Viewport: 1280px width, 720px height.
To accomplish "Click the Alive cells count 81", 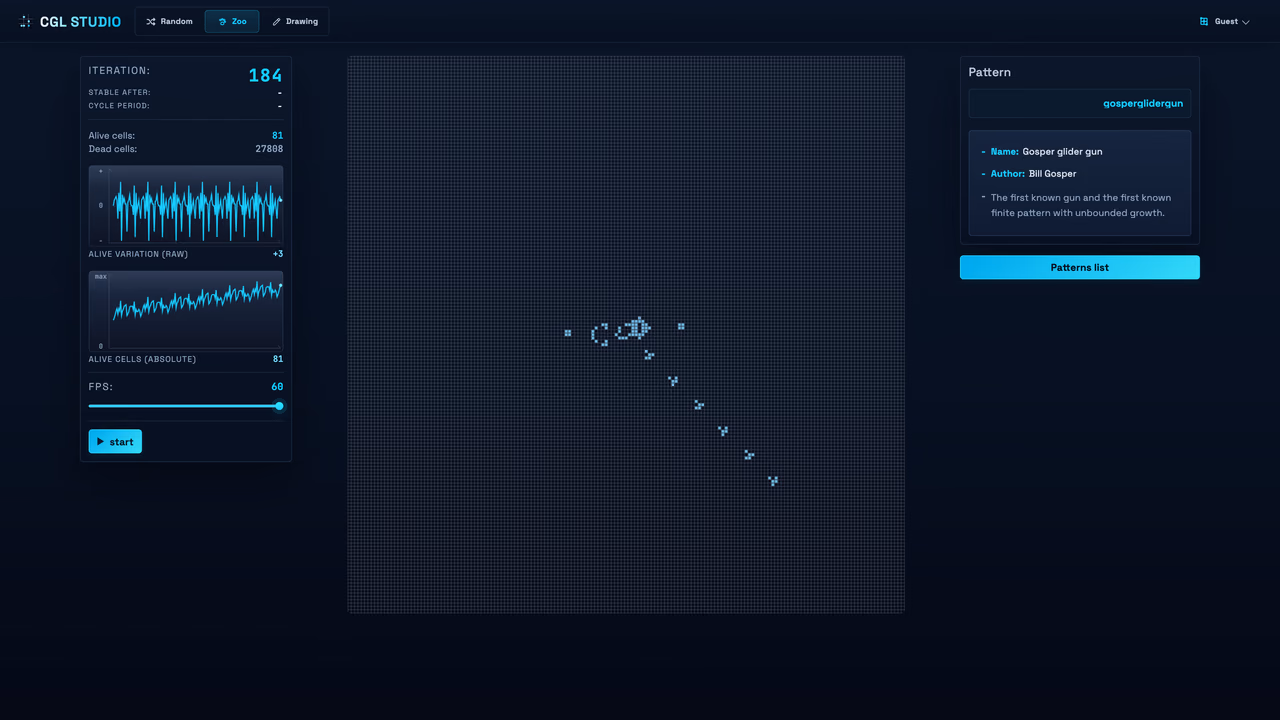I will (x=277, y=135).
